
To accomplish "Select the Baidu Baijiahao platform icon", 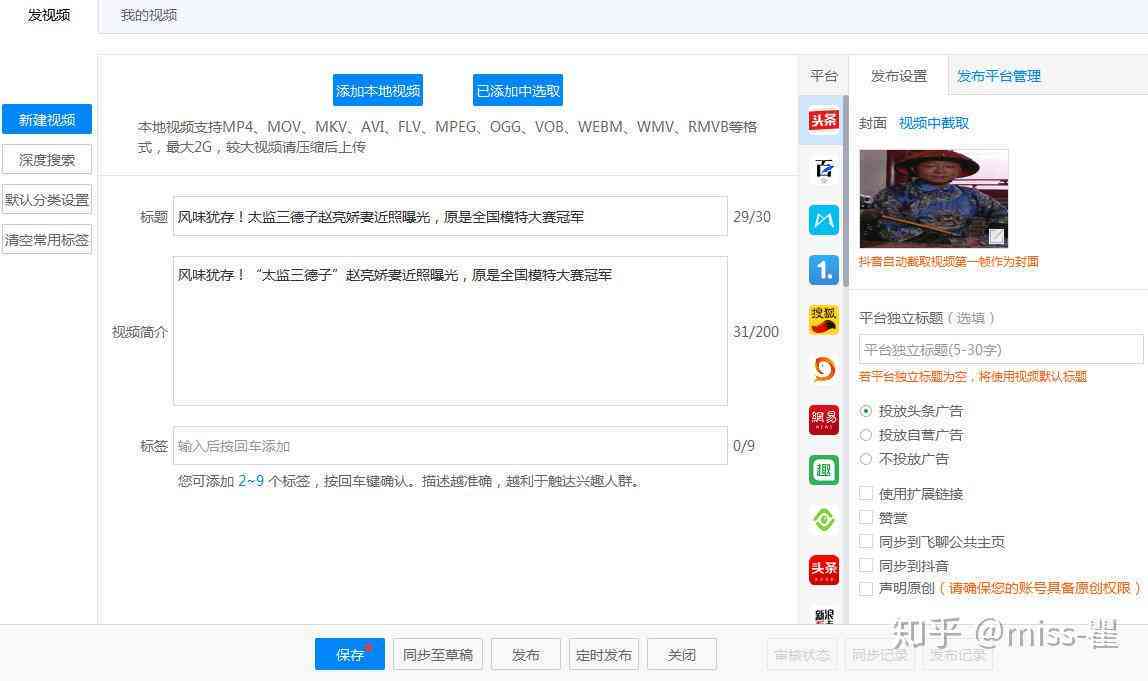I will click(x=824, y=170).
